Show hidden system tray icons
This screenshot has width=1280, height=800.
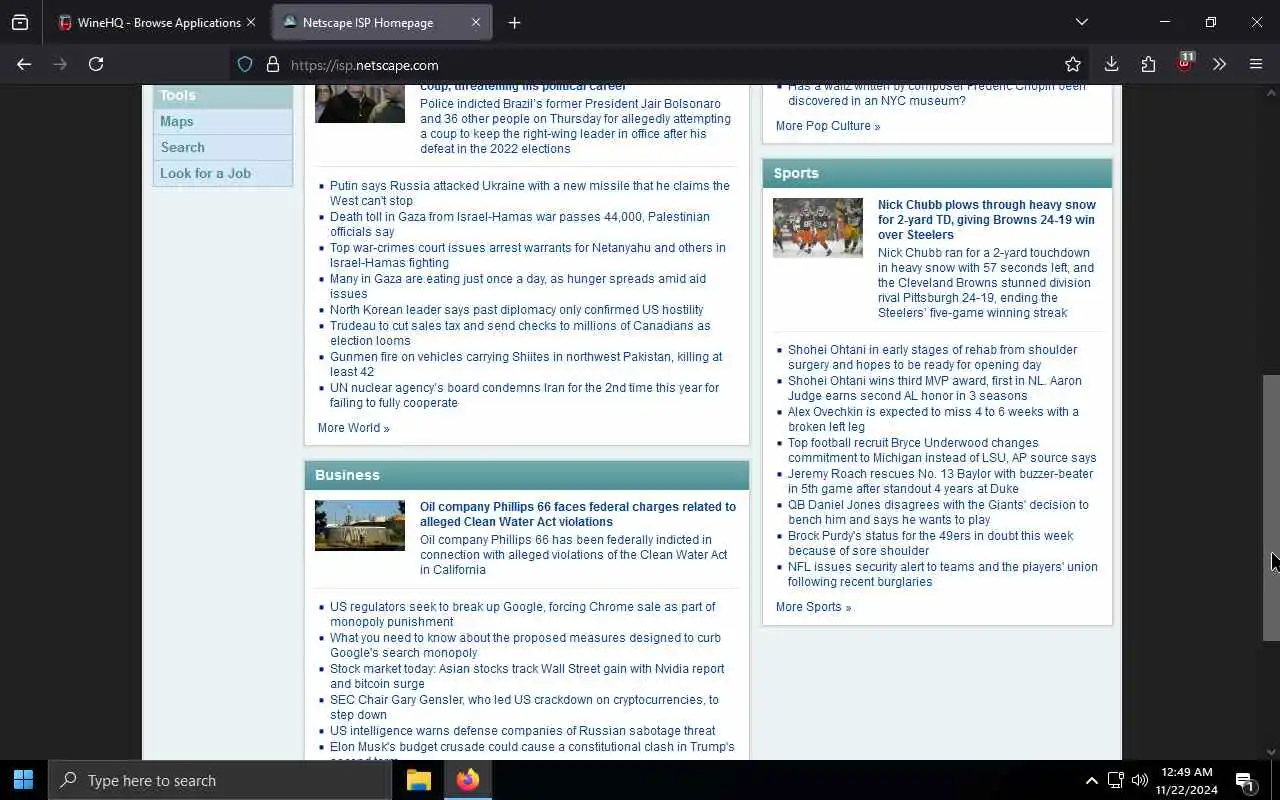click(x=1091, y=780)
